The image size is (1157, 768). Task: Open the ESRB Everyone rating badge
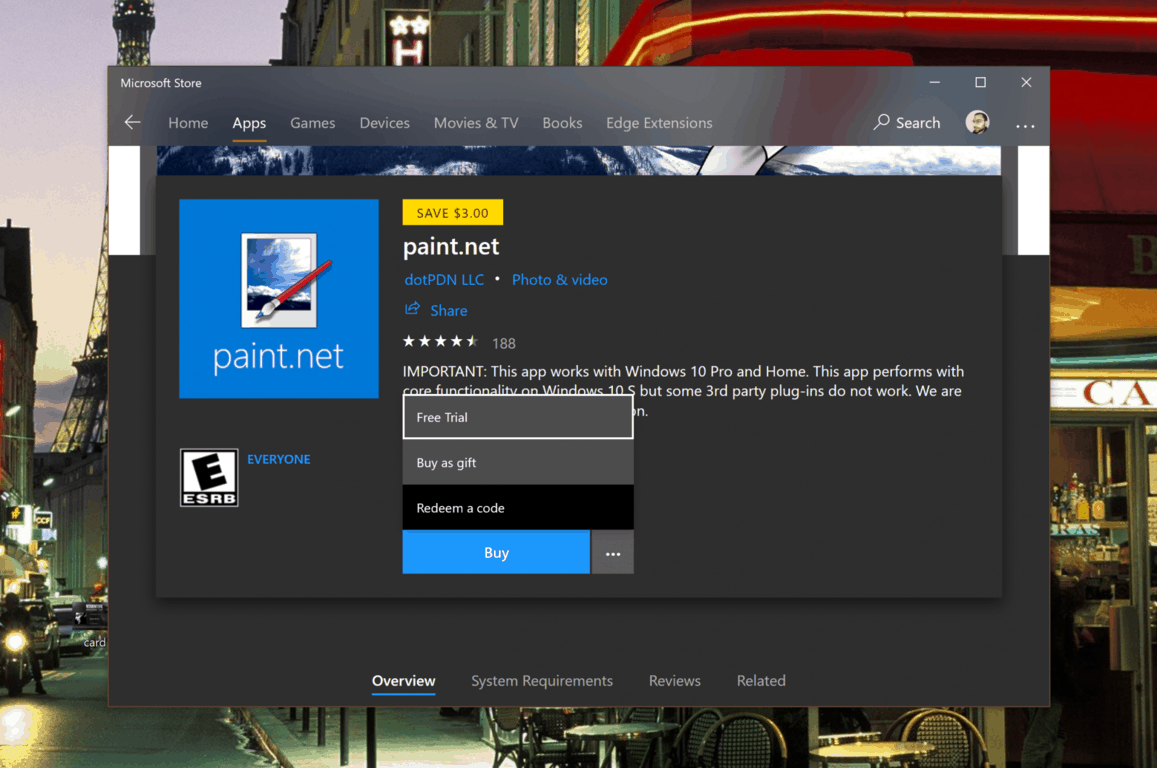[209, 477]
